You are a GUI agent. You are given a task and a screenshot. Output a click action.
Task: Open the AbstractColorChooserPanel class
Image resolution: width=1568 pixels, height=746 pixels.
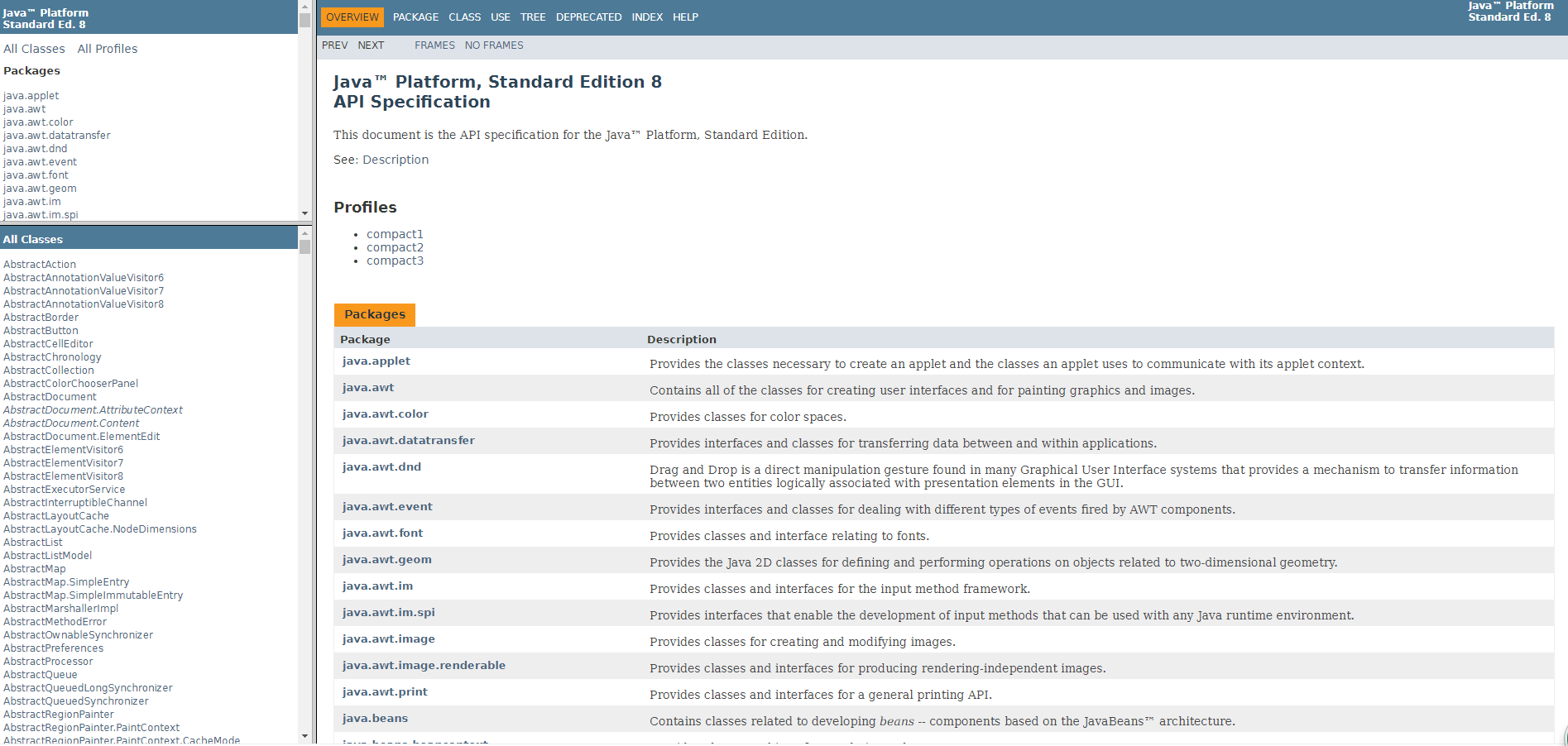[71, 384]
